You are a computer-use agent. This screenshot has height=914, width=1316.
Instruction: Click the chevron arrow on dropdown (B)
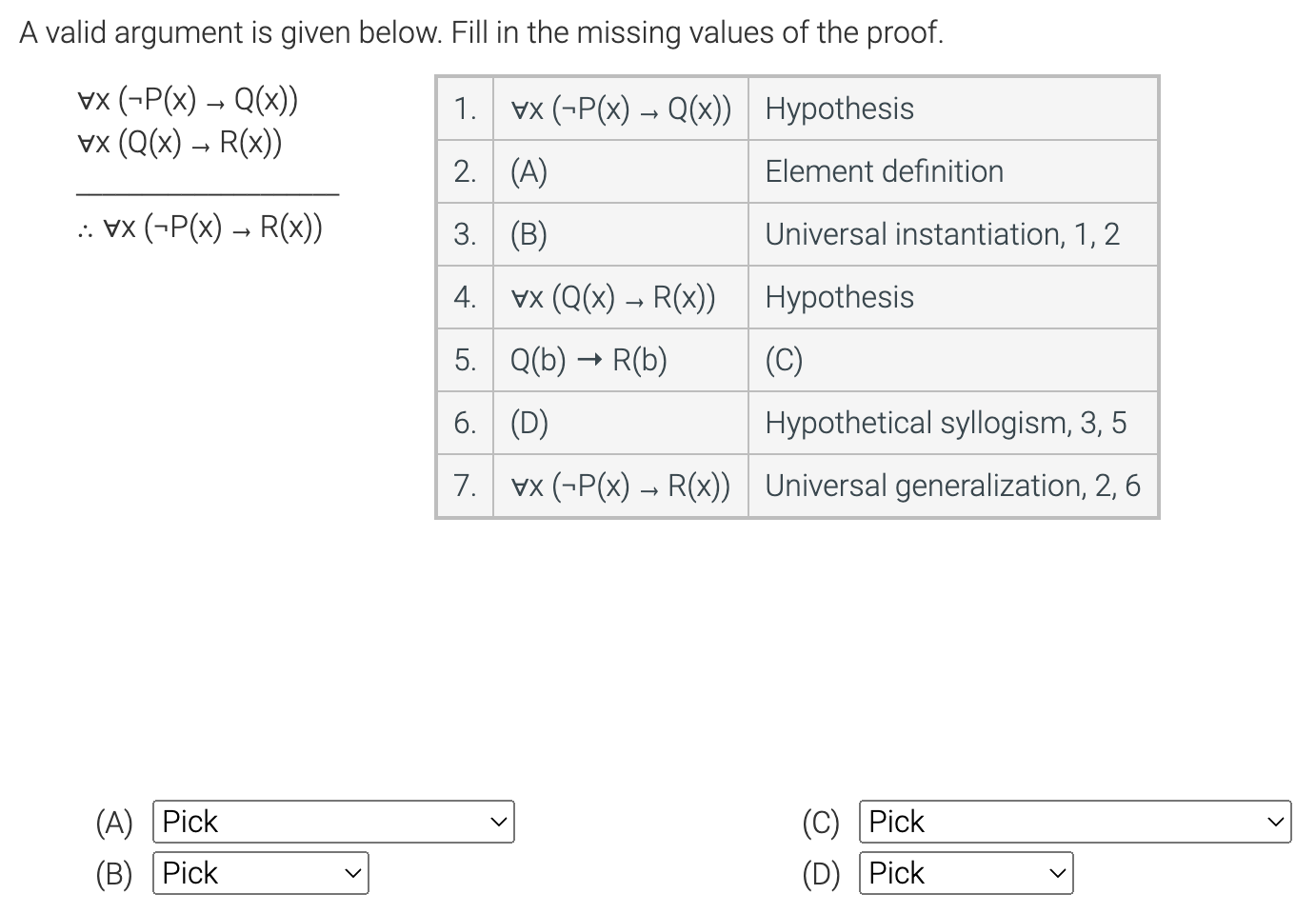coord(352,873)
